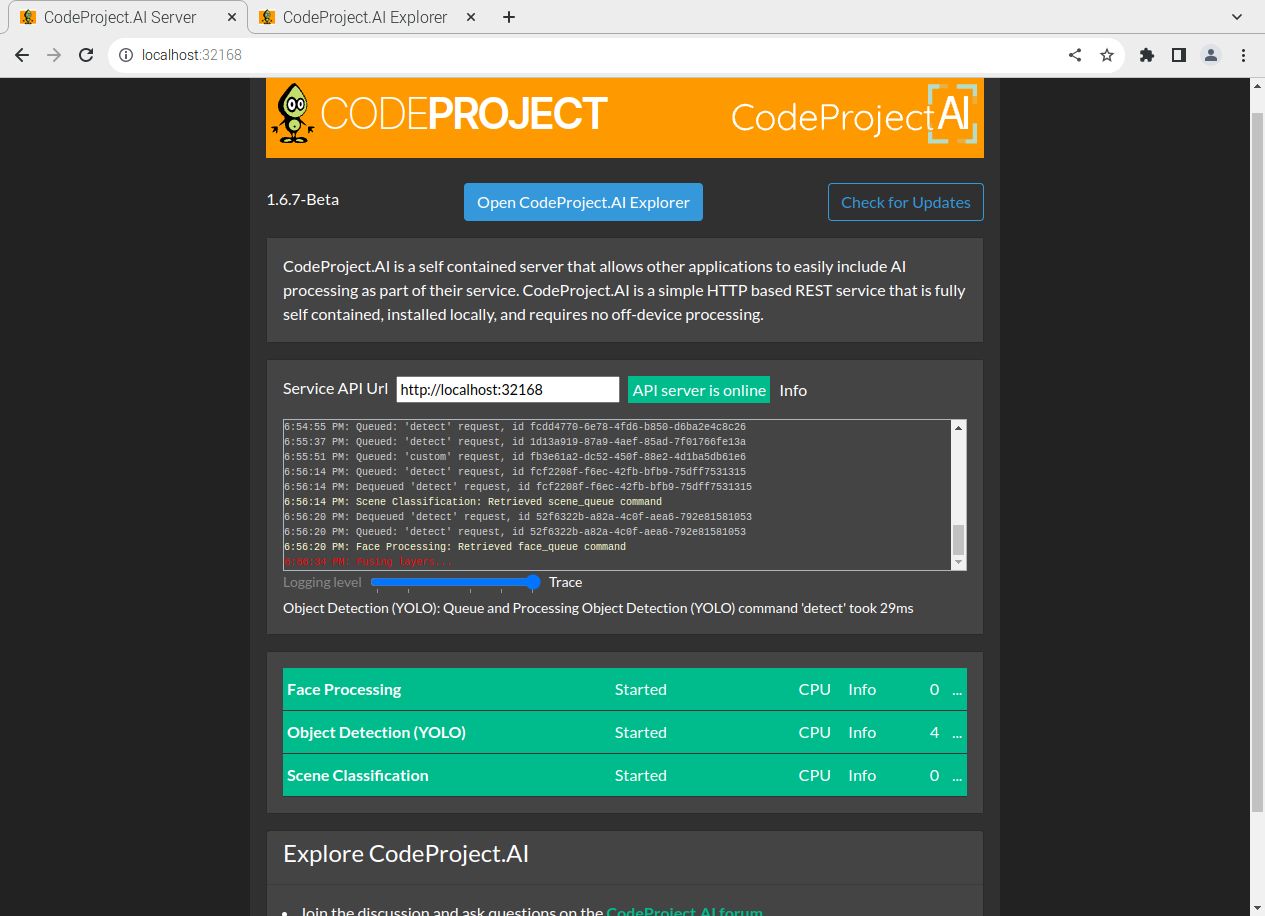Click the log window scrollbar thumb
Image resolution: width=1265 pixels, height=916 pixels.
point(959,540)
